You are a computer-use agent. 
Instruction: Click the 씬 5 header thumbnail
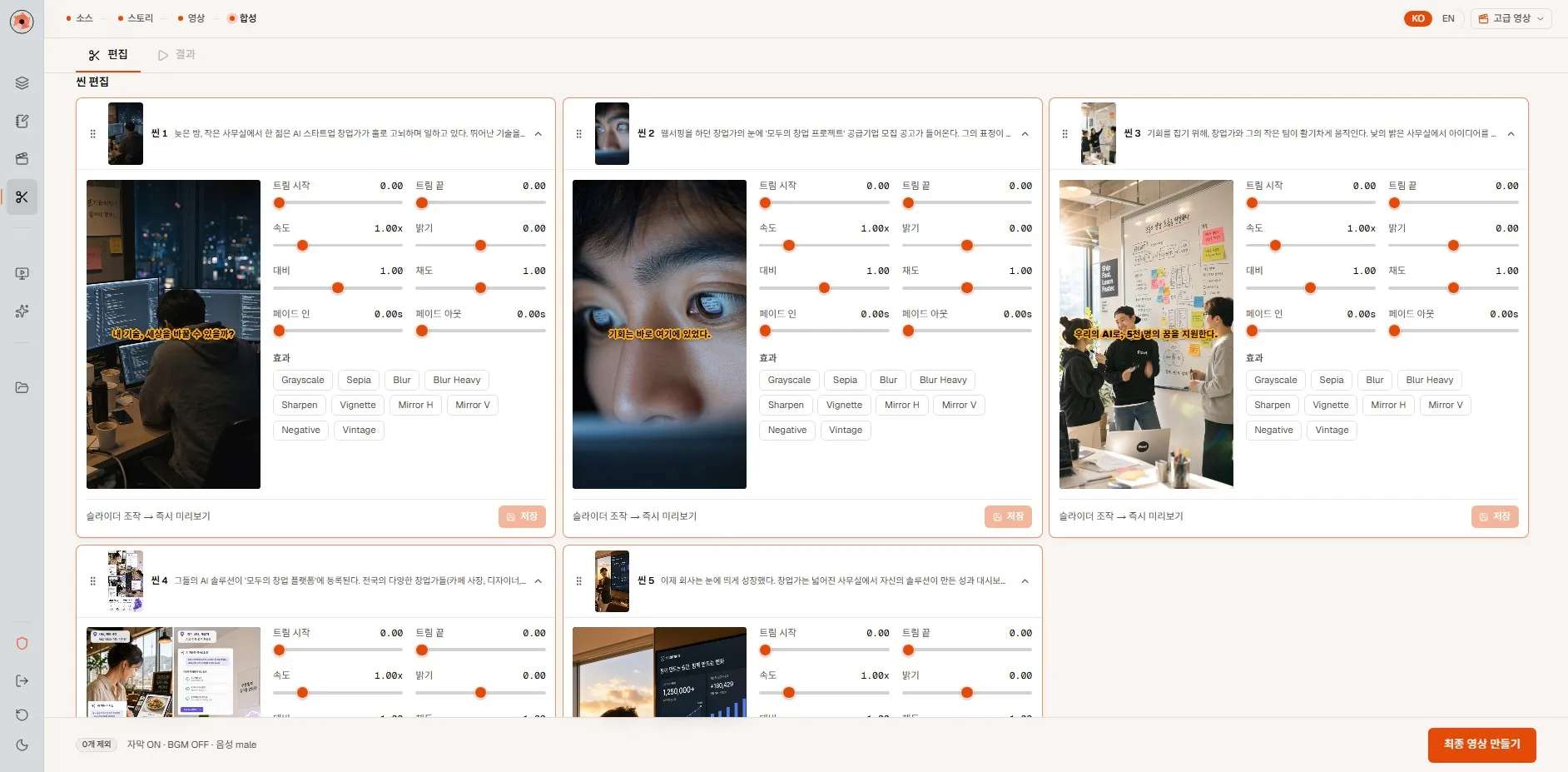click(x=612, y=581)
